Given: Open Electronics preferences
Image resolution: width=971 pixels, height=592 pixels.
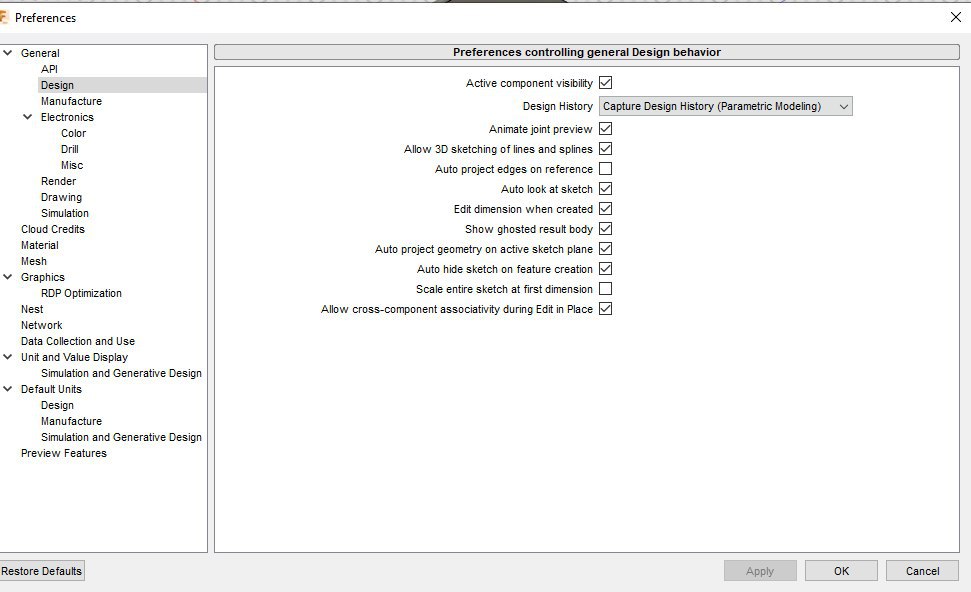Looking at the screenshot, I should [67, 117].
